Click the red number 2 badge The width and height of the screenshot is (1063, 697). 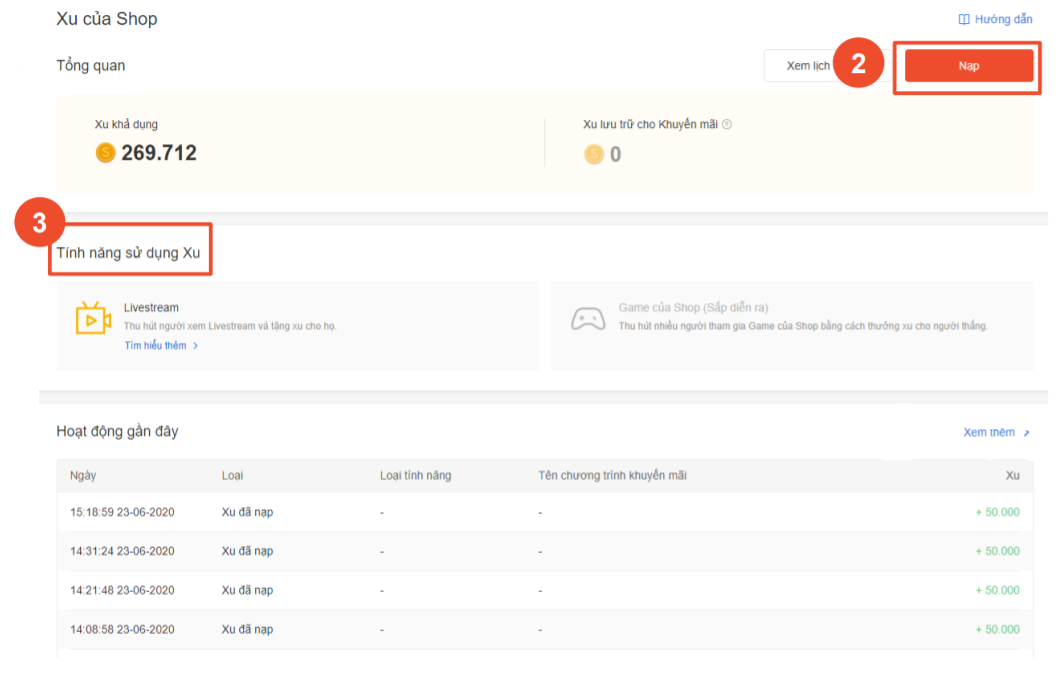point(858,64)
